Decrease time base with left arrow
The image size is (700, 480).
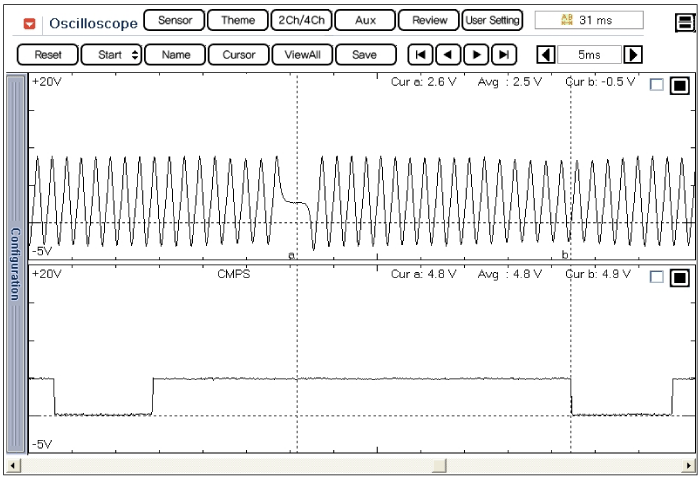point(546,55)
